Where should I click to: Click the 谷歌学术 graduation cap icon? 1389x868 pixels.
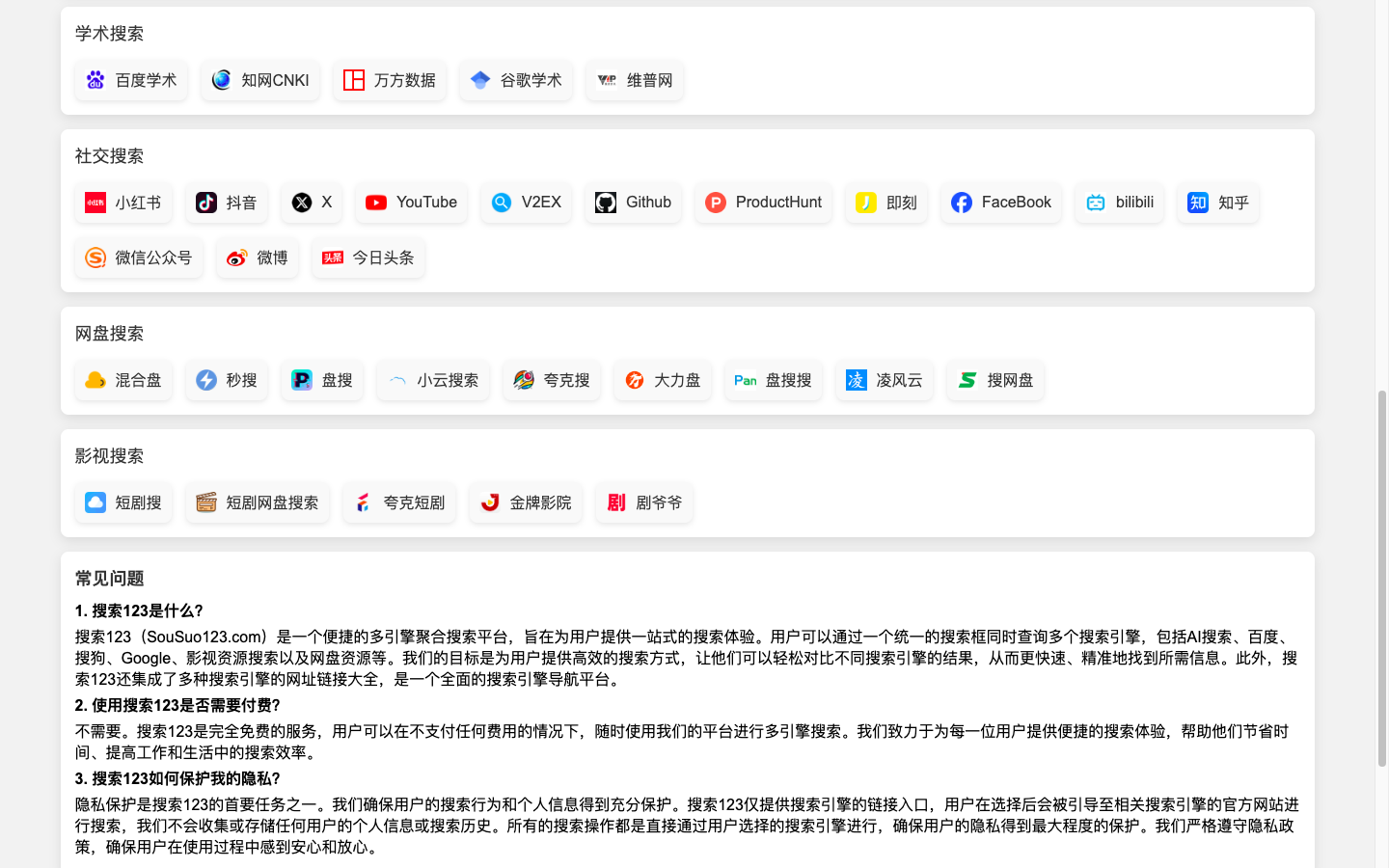[480, 80]
